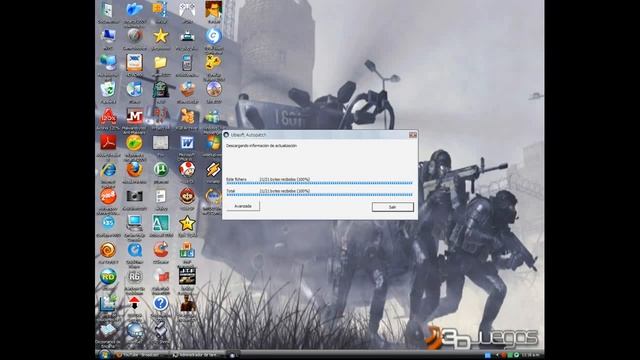Open the orange spiral desktop icon

tap(108, 250)
